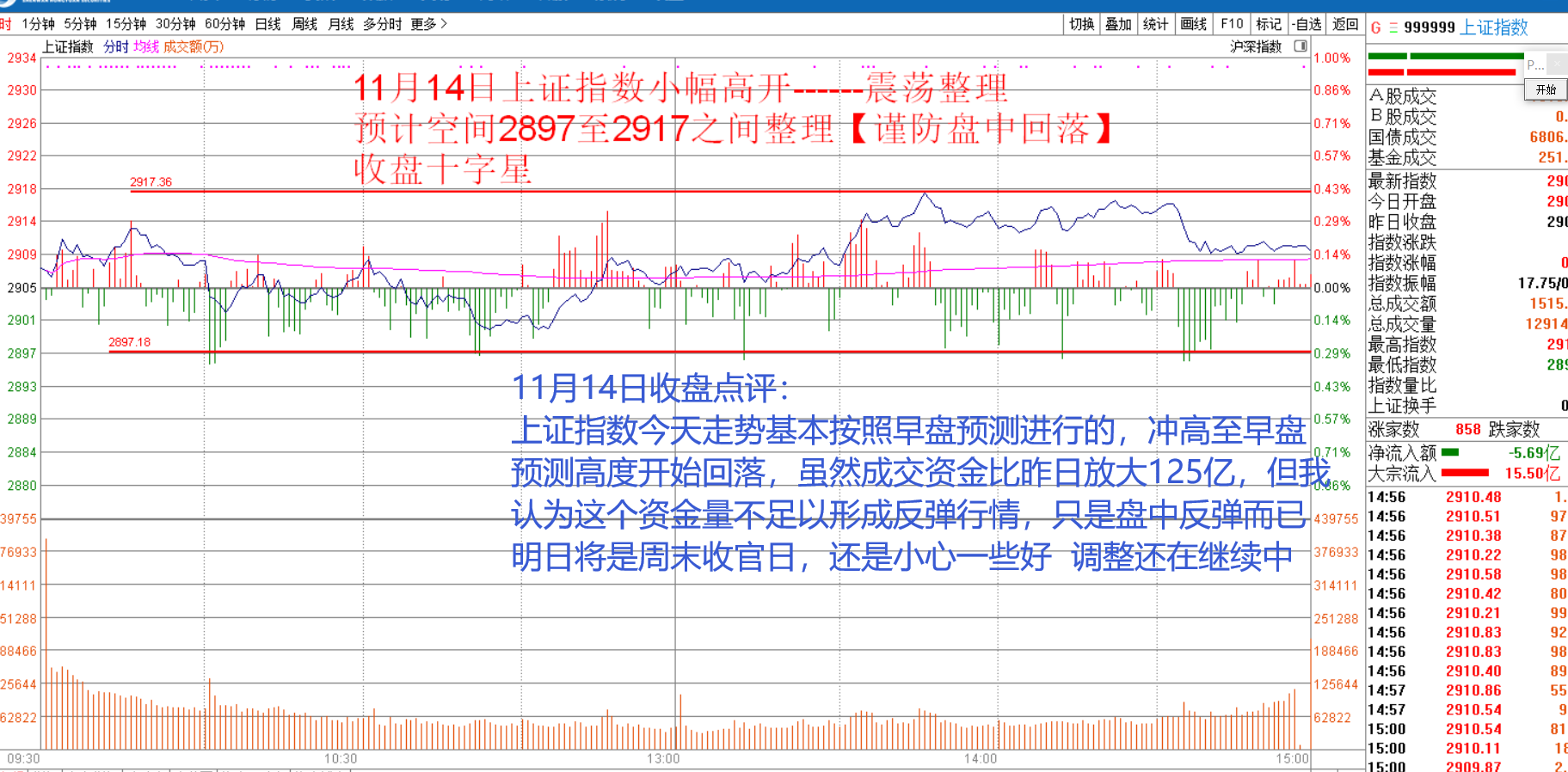Switch to the 15分钟 chart period
Viewport: 1568px width, 772px height.
click(126, 24)
